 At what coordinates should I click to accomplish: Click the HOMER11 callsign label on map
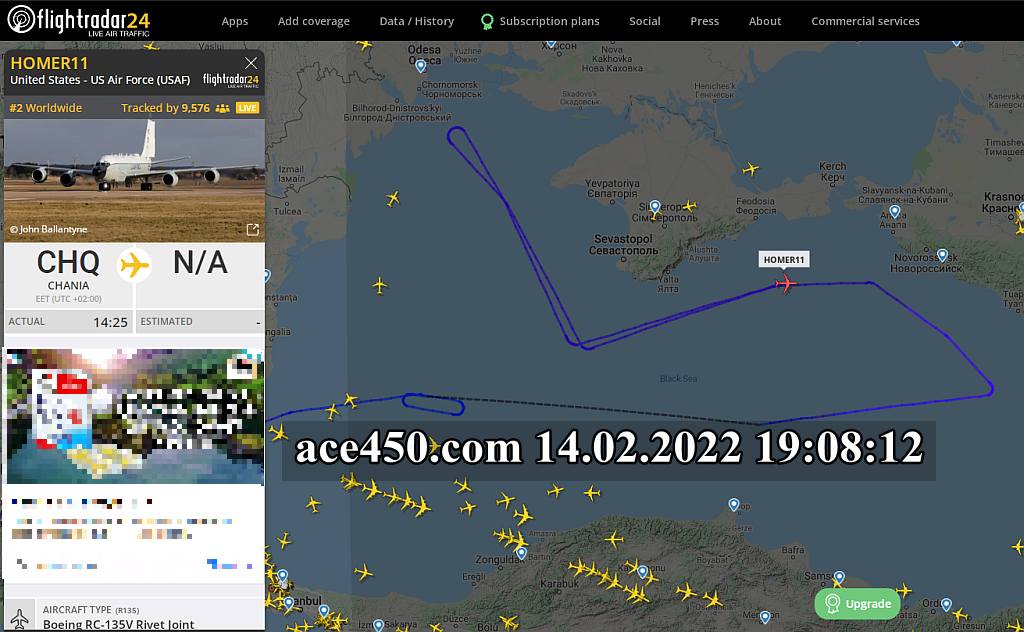[x=784, y=260]
